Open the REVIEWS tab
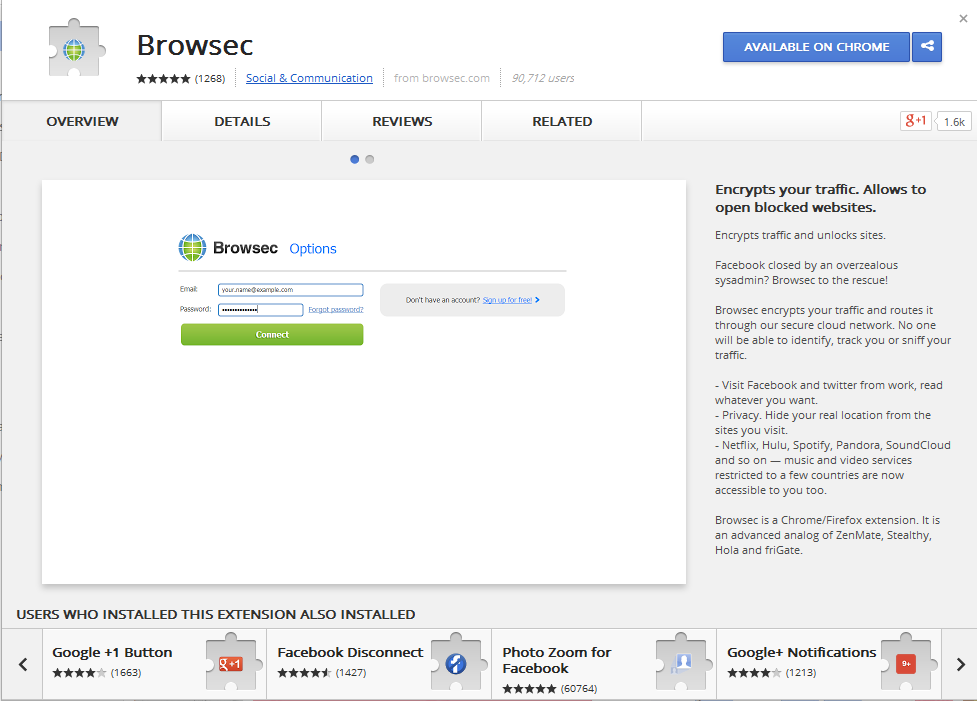 pyautogui.click(x=402, y=122)
